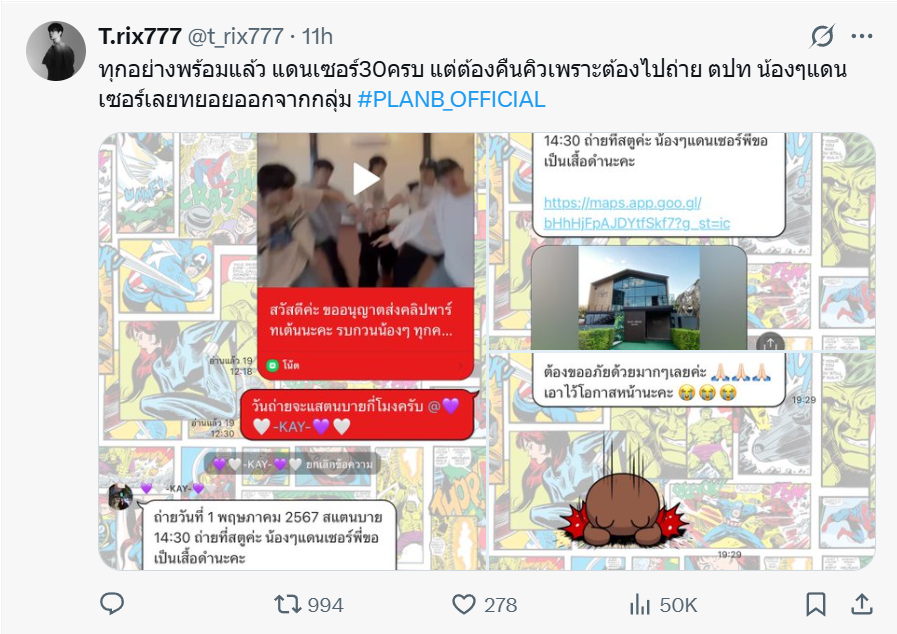Open the maps.app.goo.gl link

[x=637, y=213]
